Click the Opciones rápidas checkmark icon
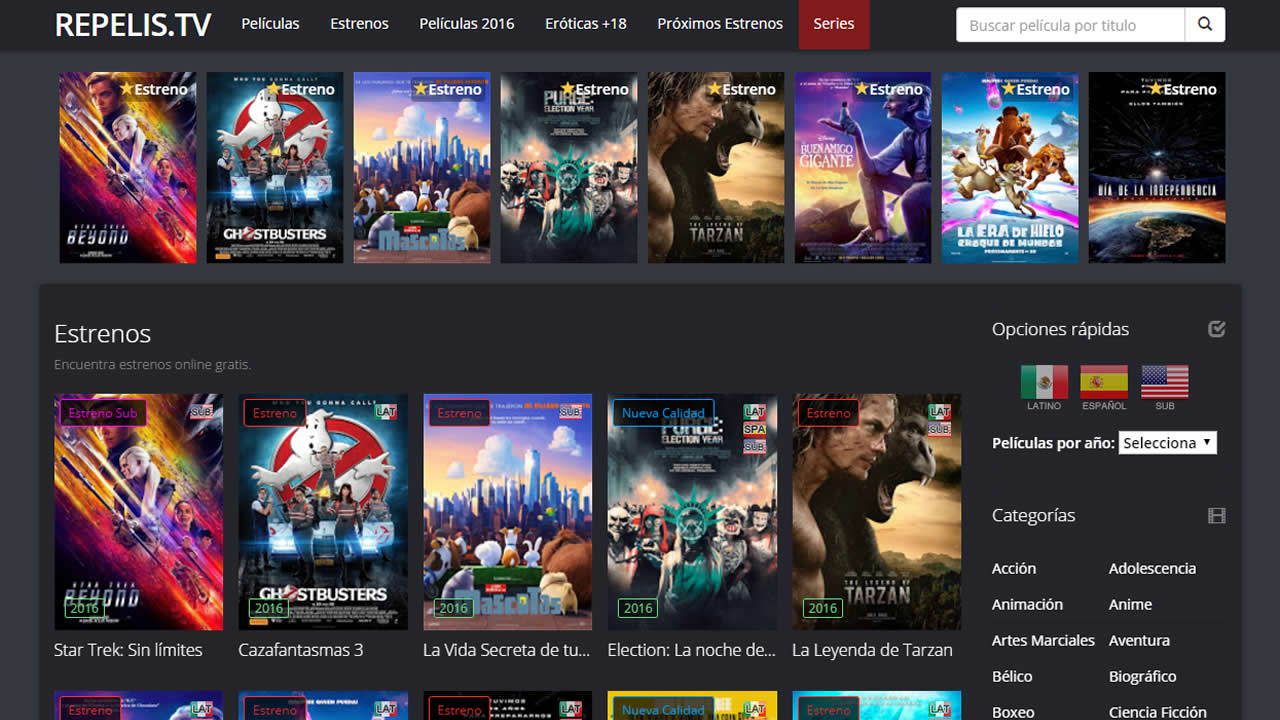1280x720 pixels. coord(1217,329)
